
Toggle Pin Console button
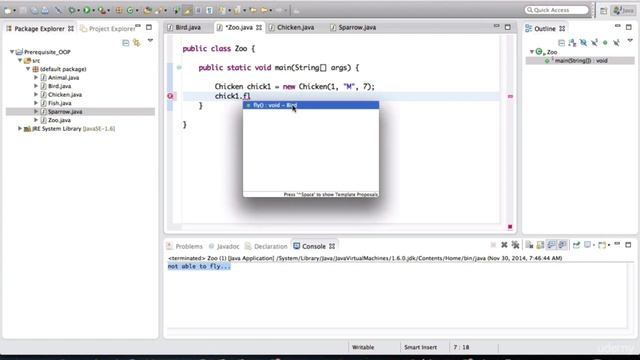click(x=576, y=245)
